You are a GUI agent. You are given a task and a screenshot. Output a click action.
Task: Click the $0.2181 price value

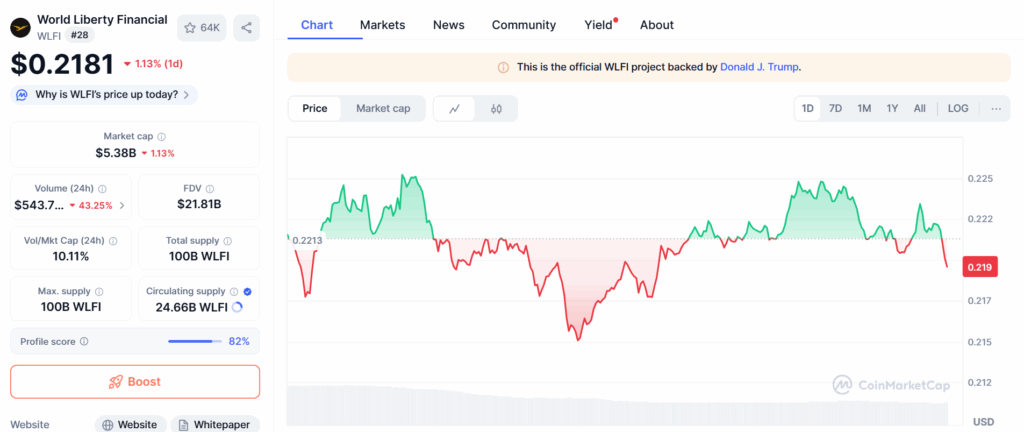pyautogui.click(x=63, y=64)
